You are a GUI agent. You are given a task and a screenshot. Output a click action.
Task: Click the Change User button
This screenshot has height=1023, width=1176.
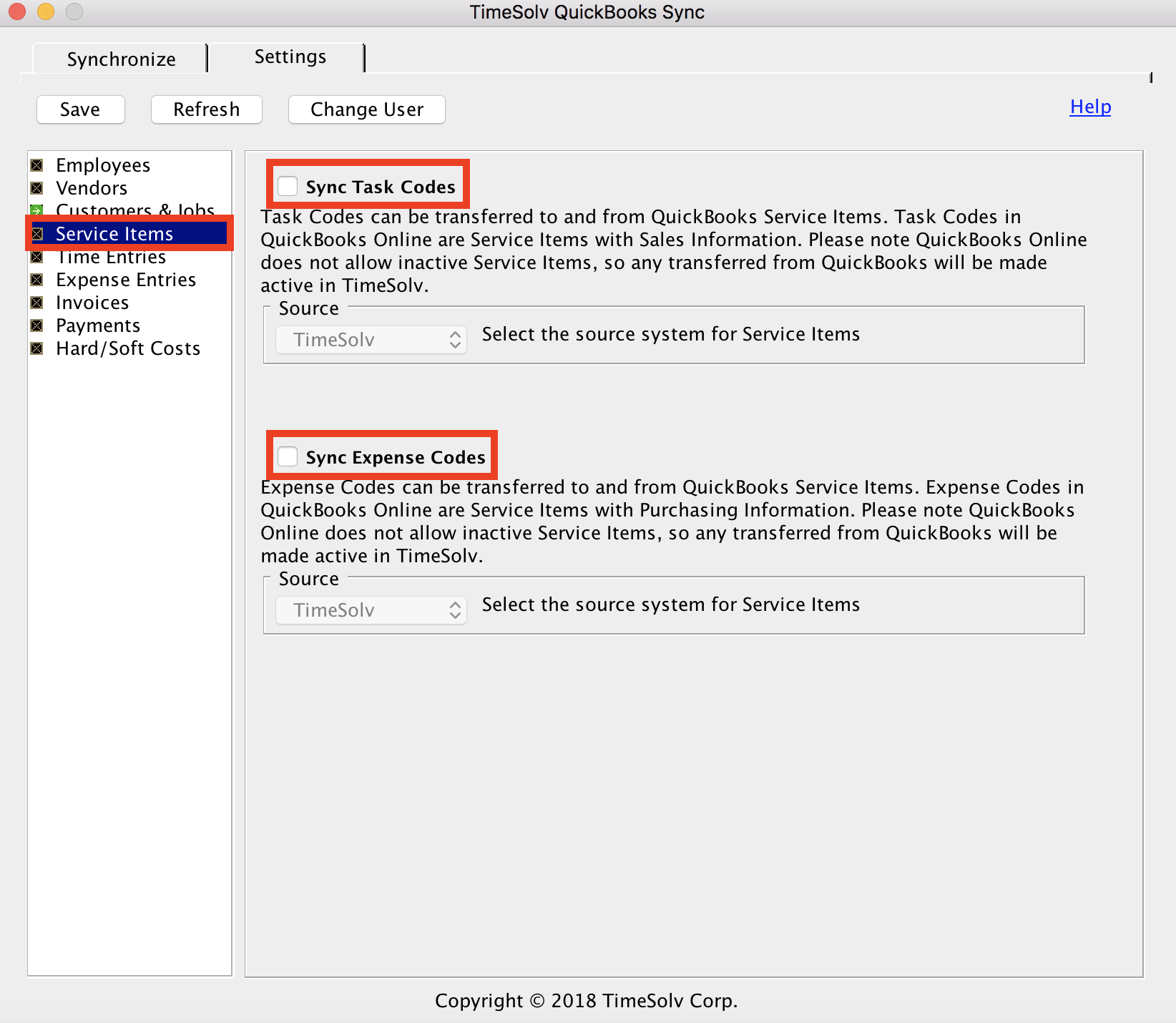point(366,109)
